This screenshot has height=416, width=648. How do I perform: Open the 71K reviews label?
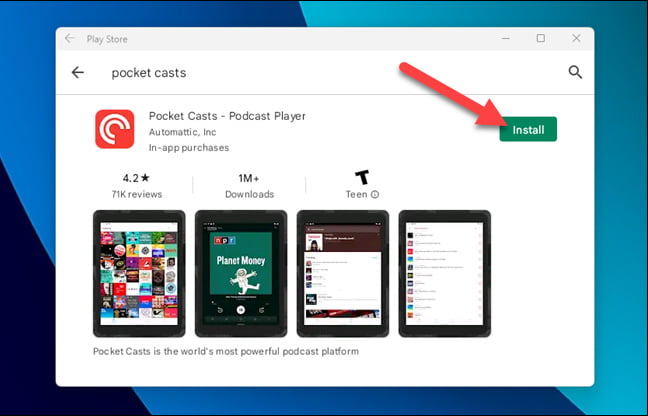[137, 194]
